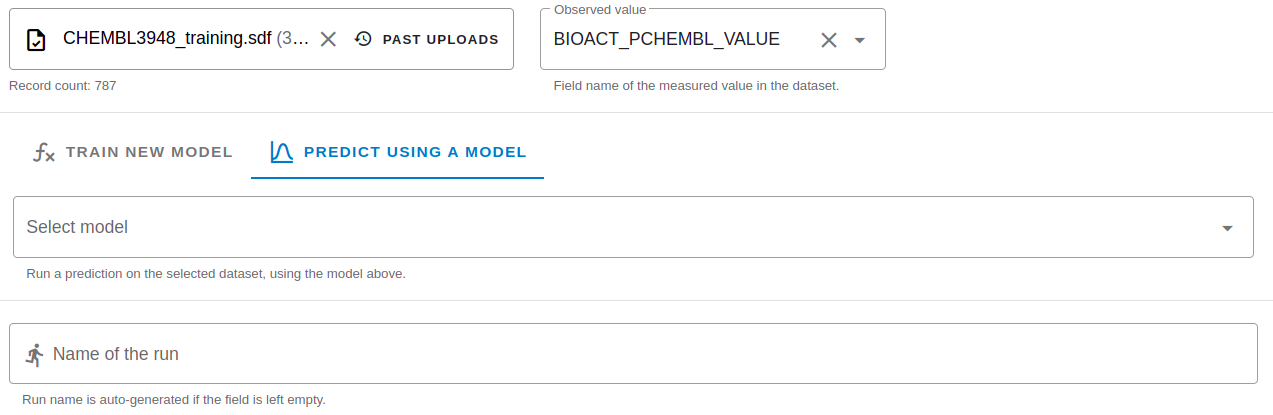Click the prediction curve icon

281,153
